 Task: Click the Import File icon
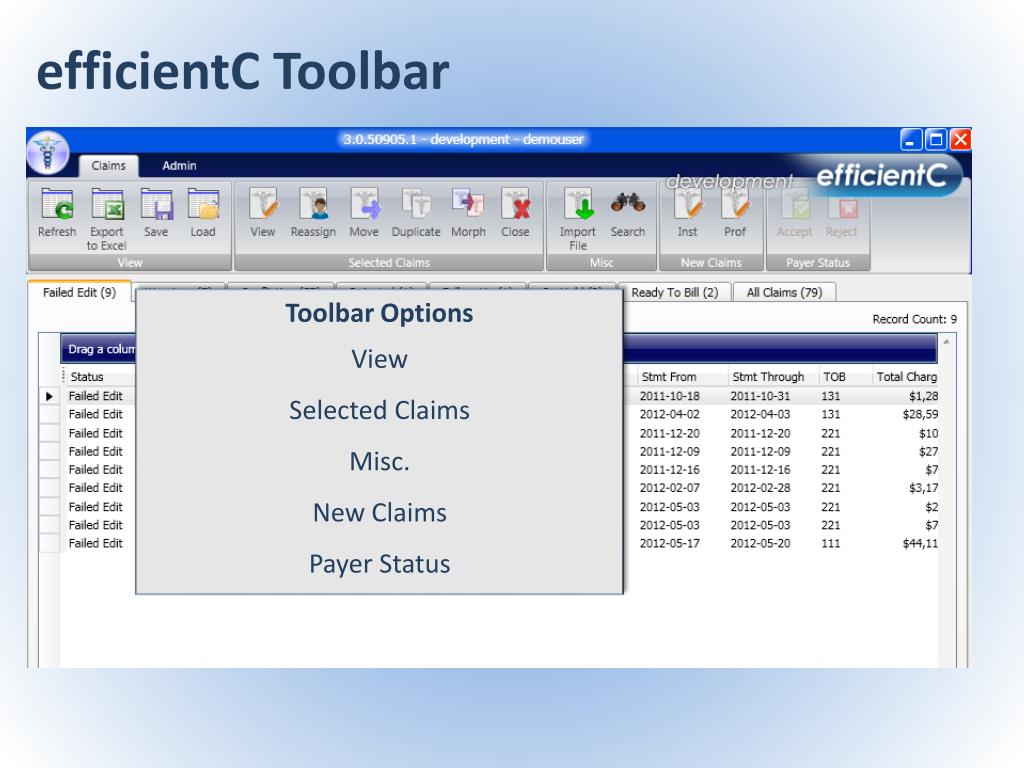[x=578, y=219]
